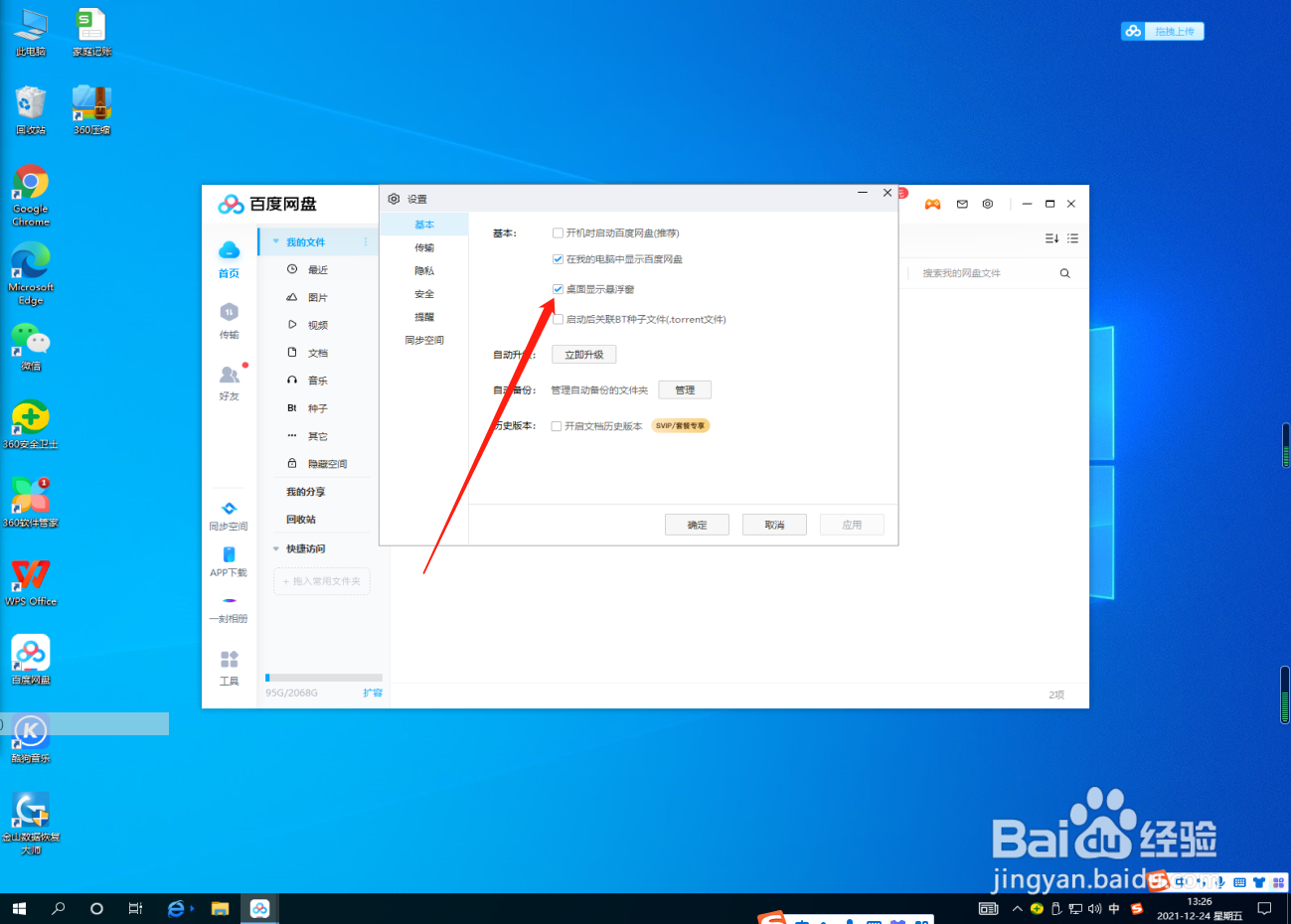Open the APP下载 sidebar icon
This screenshot has height=924, width=1291.
pyautogui.click(x=229, y=561)
